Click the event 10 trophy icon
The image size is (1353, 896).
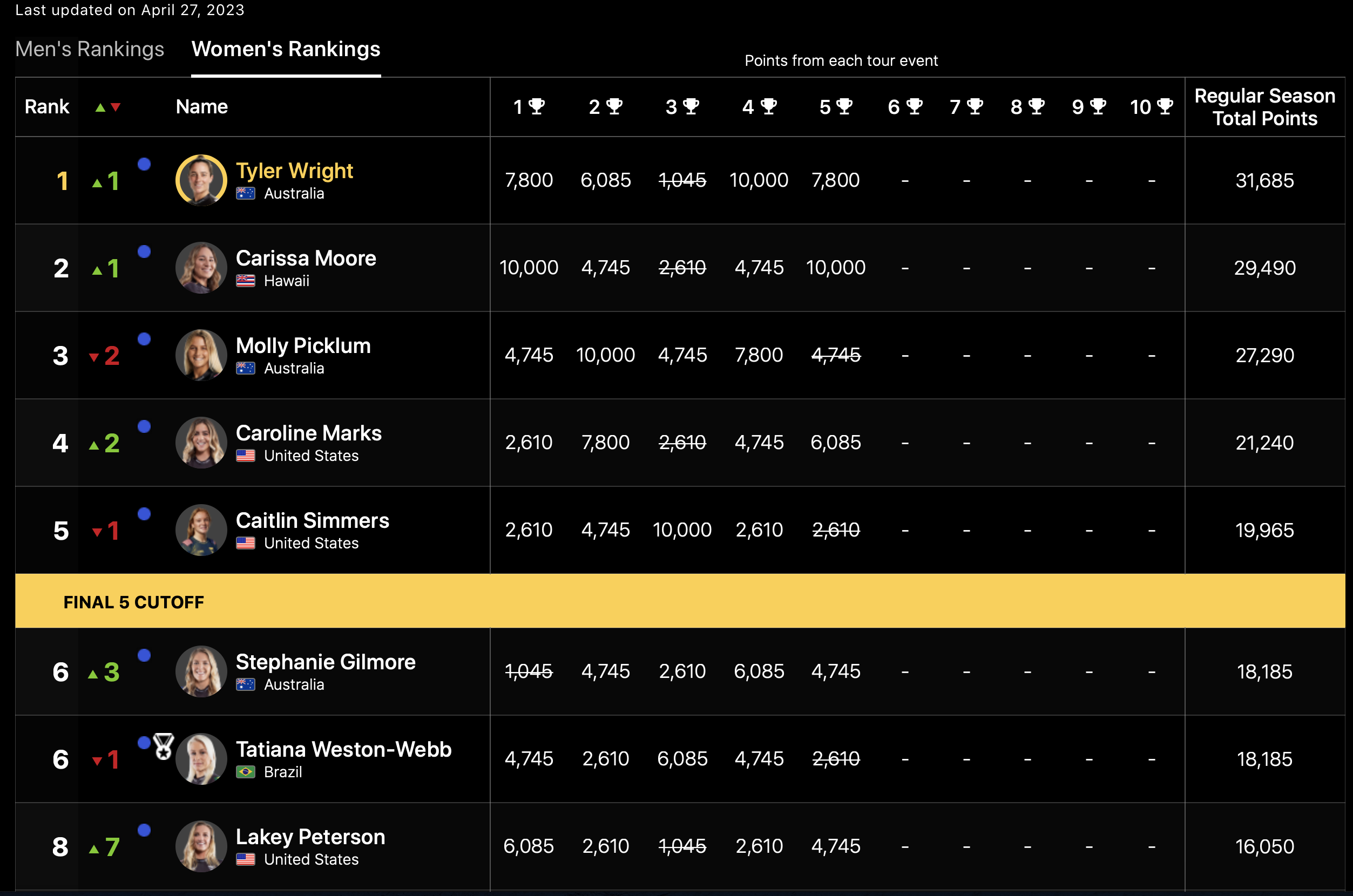point(1165,106)
